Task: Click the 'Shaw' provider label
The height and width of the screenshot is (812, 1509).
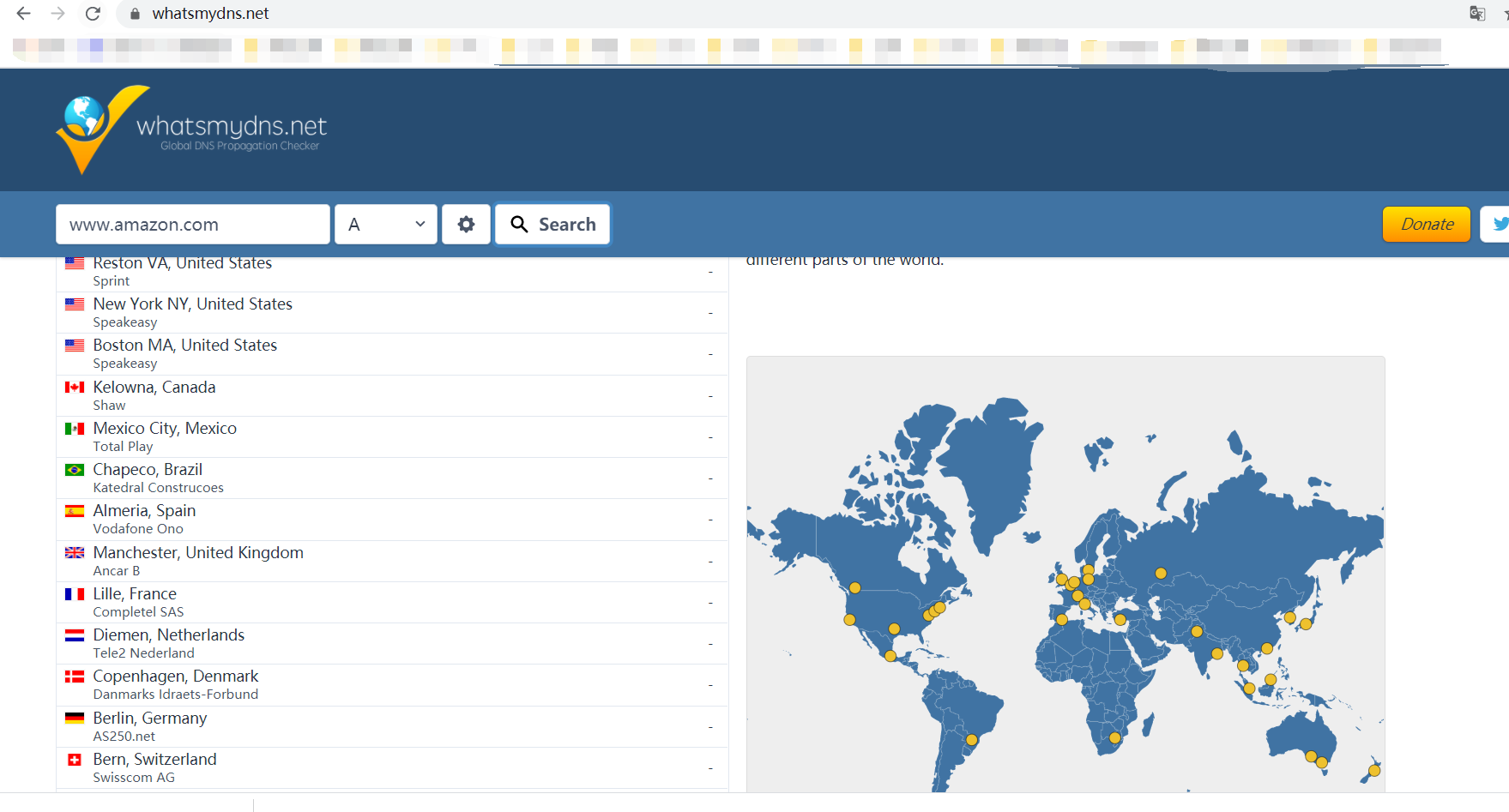Action: [x=110, y=406]
